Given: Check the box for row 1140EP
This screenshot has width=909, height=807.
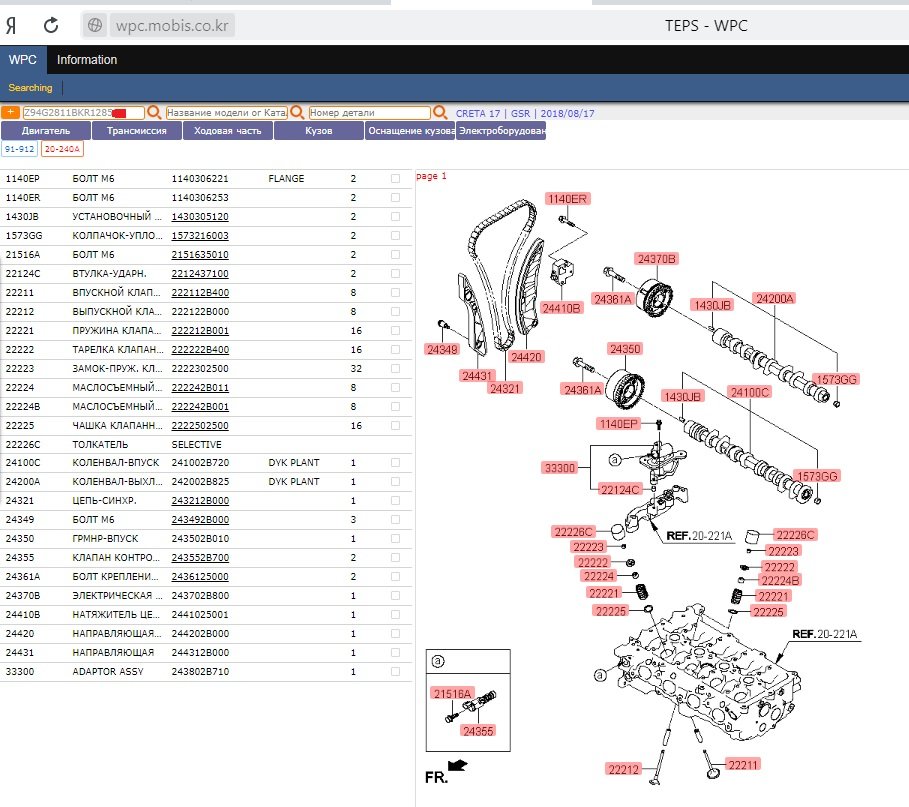Looking at the screenshot, I should click(x=395, y=179).
